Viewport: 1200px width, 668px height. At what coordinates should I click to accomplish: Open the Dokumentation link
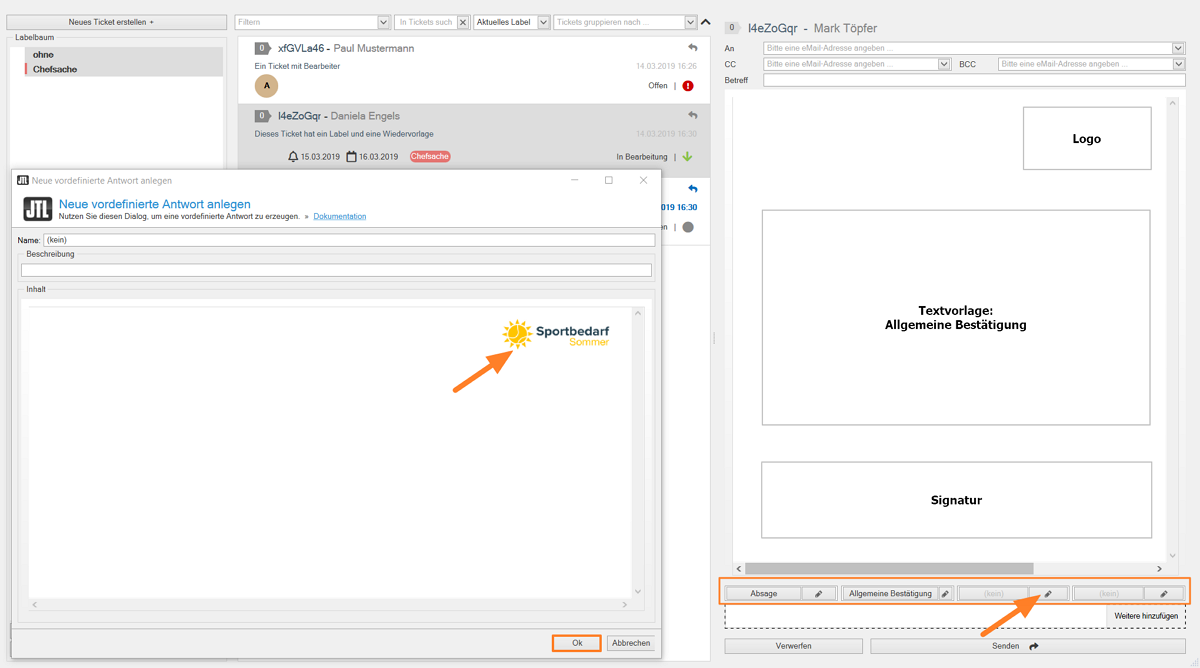[x=339, y=216]
